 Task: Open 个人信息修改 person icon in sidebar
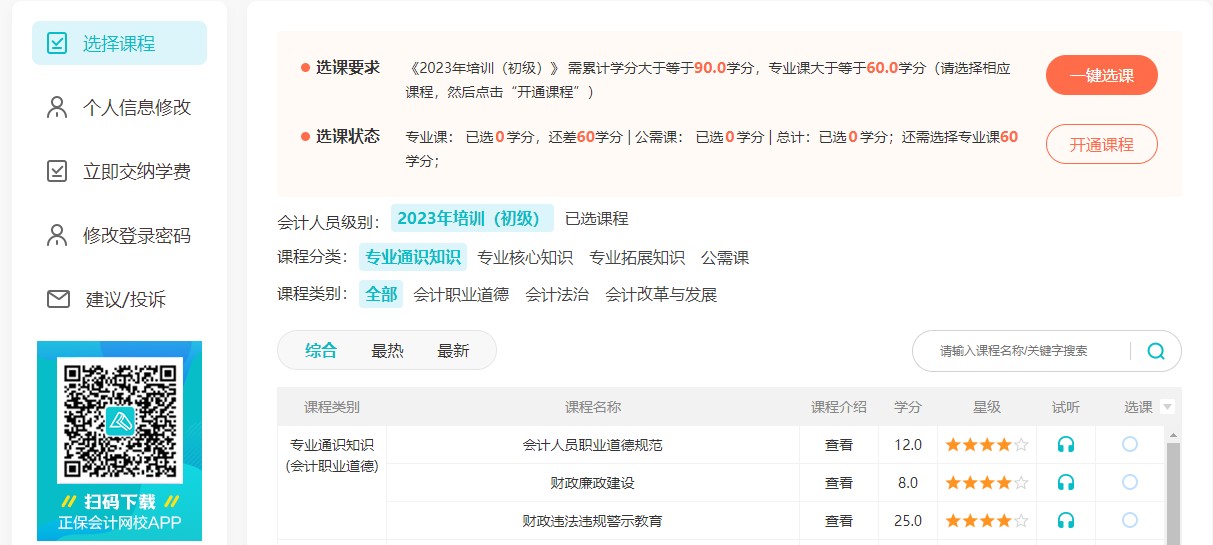coord(57,108)
